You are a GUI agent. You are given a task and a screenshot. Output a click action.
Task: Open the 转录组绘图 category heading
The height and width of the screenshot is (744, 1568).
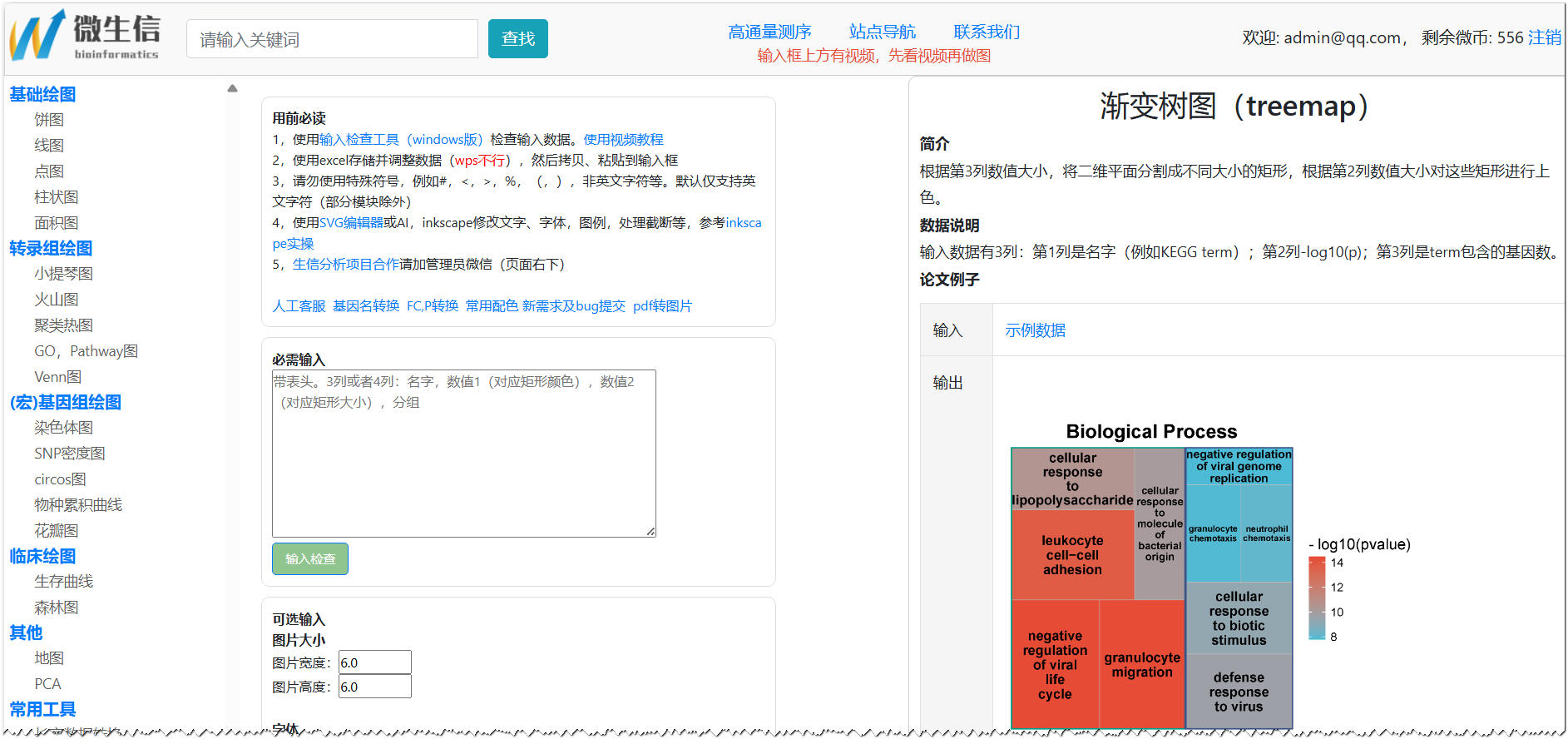51,248
